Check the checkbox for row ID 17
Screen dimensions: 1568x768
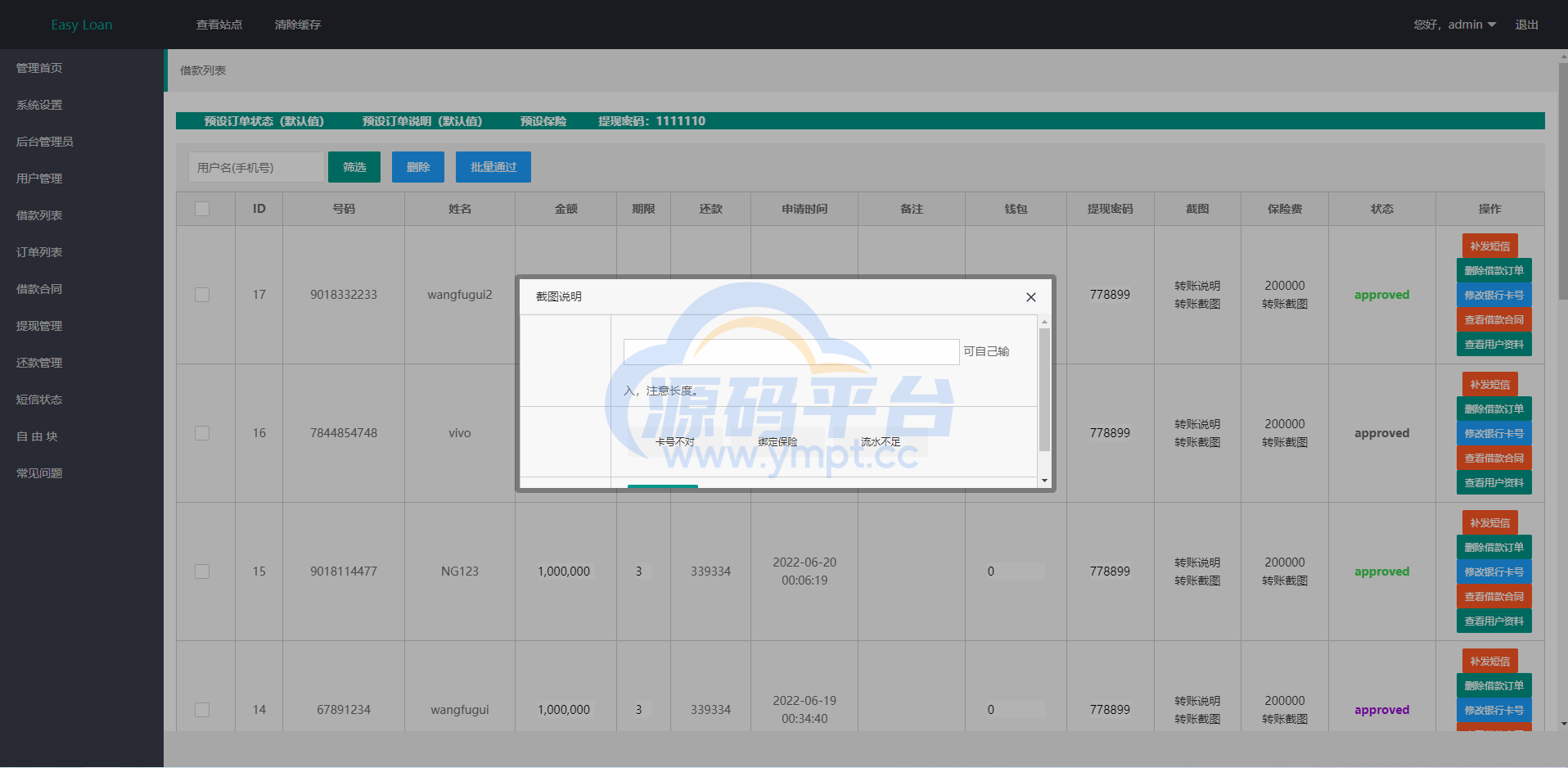pyautogui.click(x=202, y=295)
